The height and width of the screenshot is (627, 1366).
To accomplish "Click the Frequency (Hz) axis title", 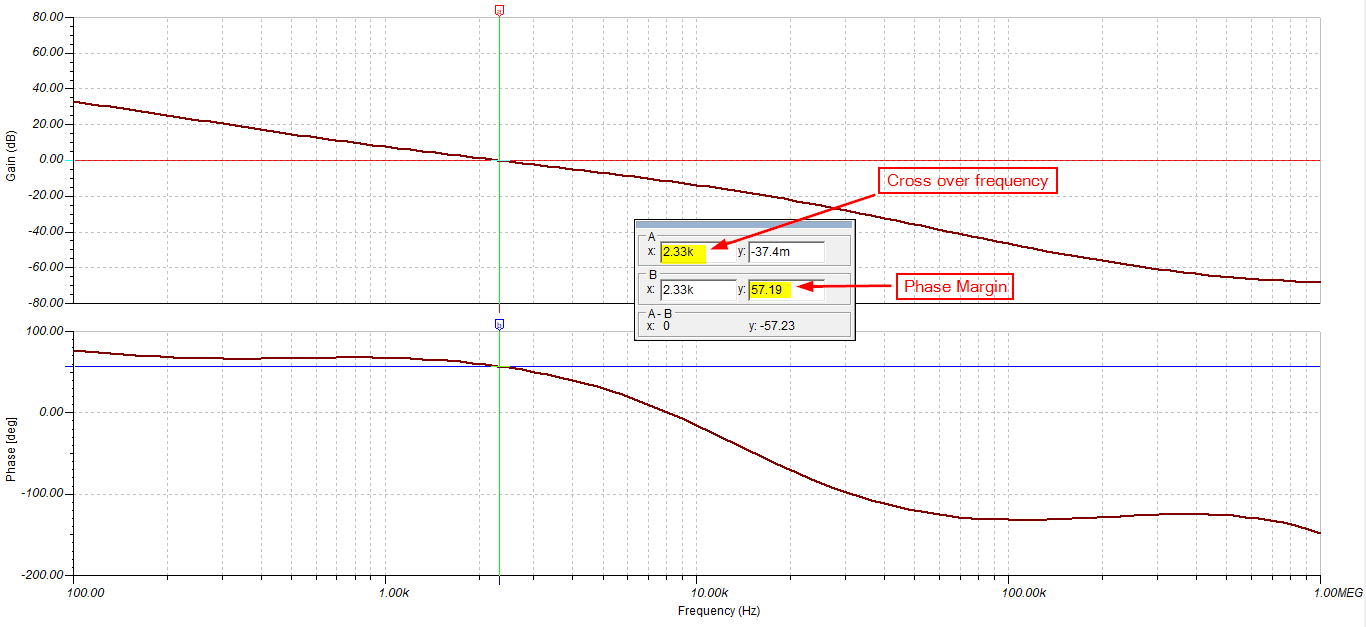I will [x=718, y=612].
